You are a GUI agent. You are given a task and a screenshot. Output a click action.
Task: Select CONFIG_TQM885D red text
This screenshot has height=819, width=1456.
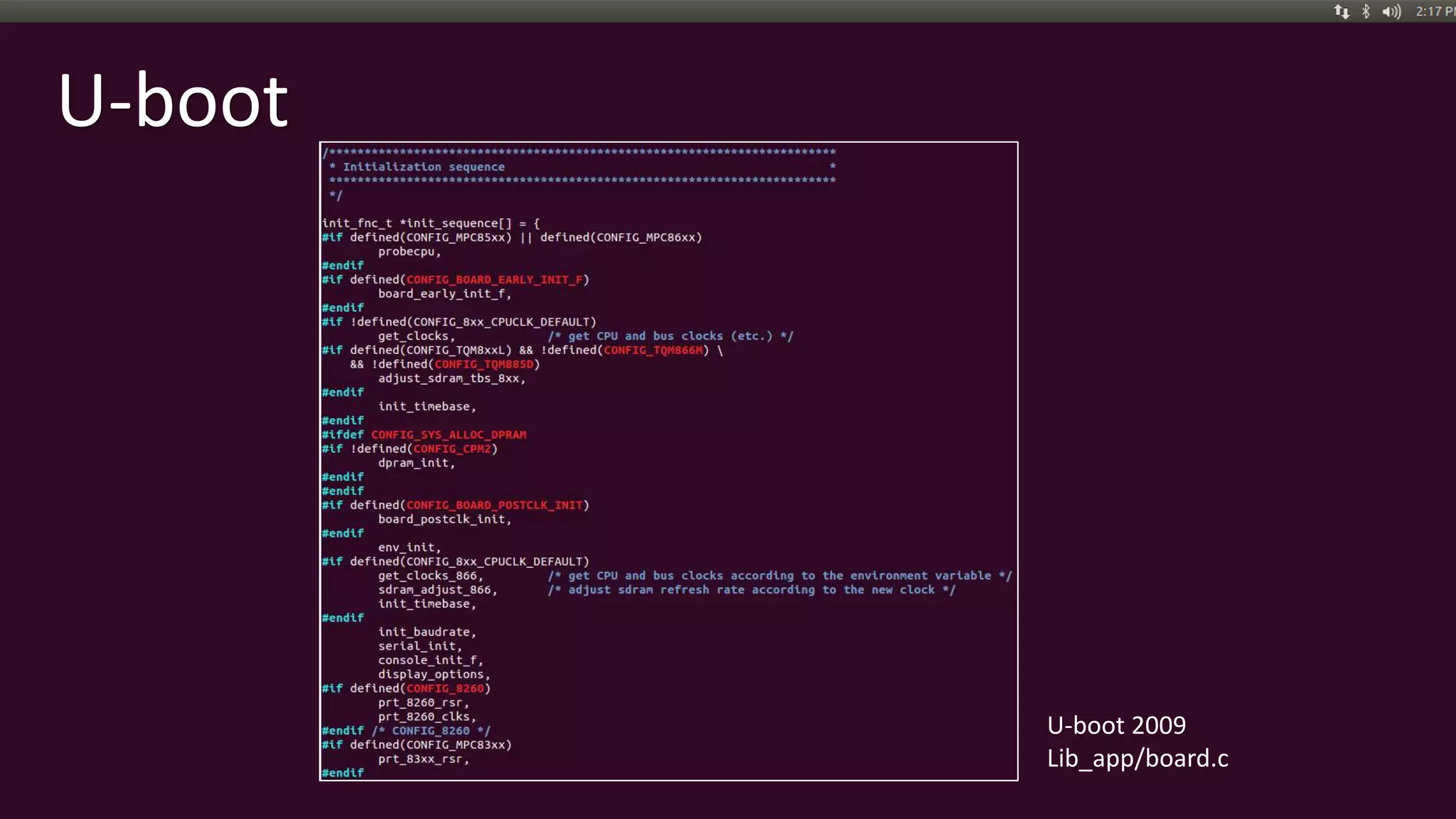483,364
